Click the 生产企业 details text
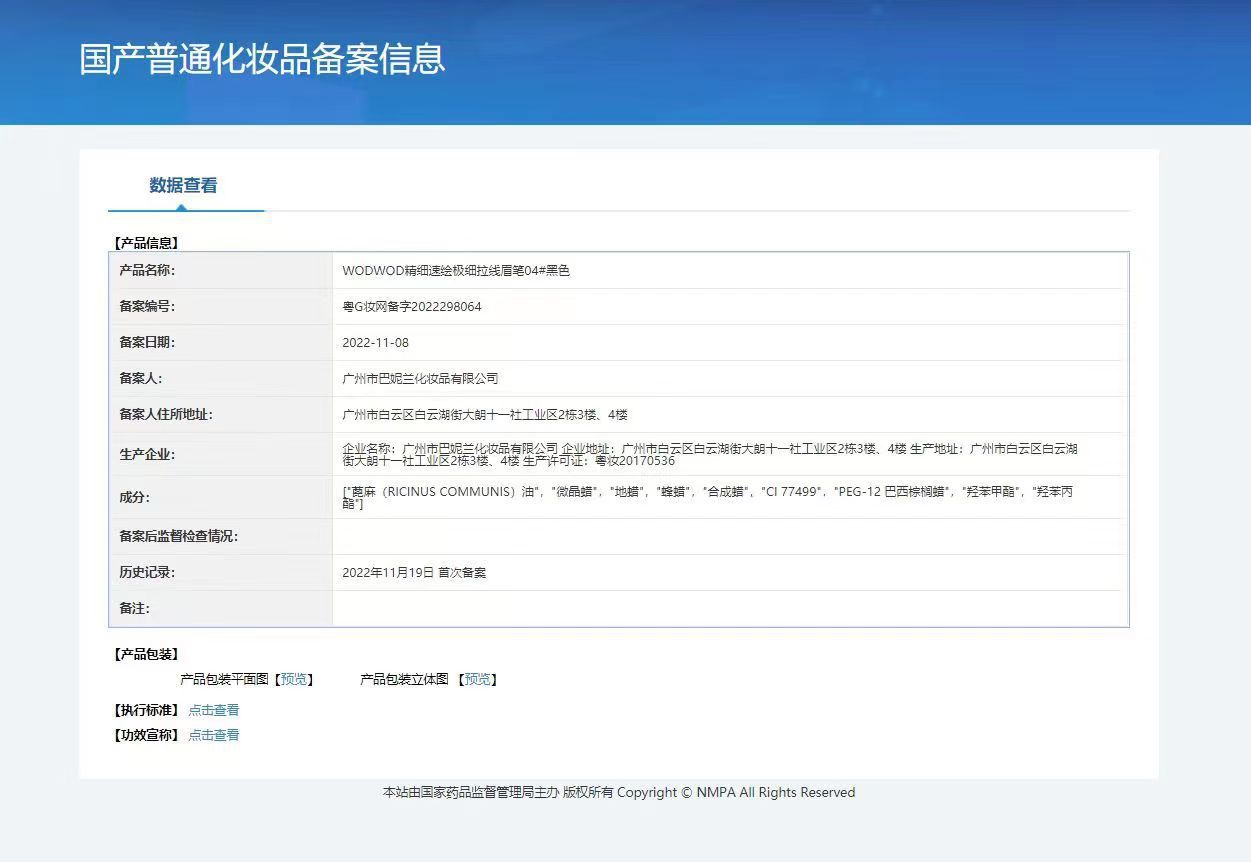This screenshot has height=862, width=1251. (x=710, y=455)
